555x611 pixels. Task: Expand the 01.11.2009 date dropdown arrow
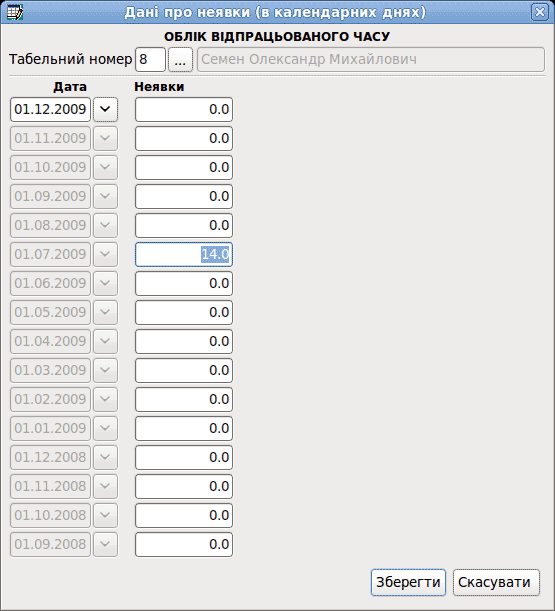point(105,138)
